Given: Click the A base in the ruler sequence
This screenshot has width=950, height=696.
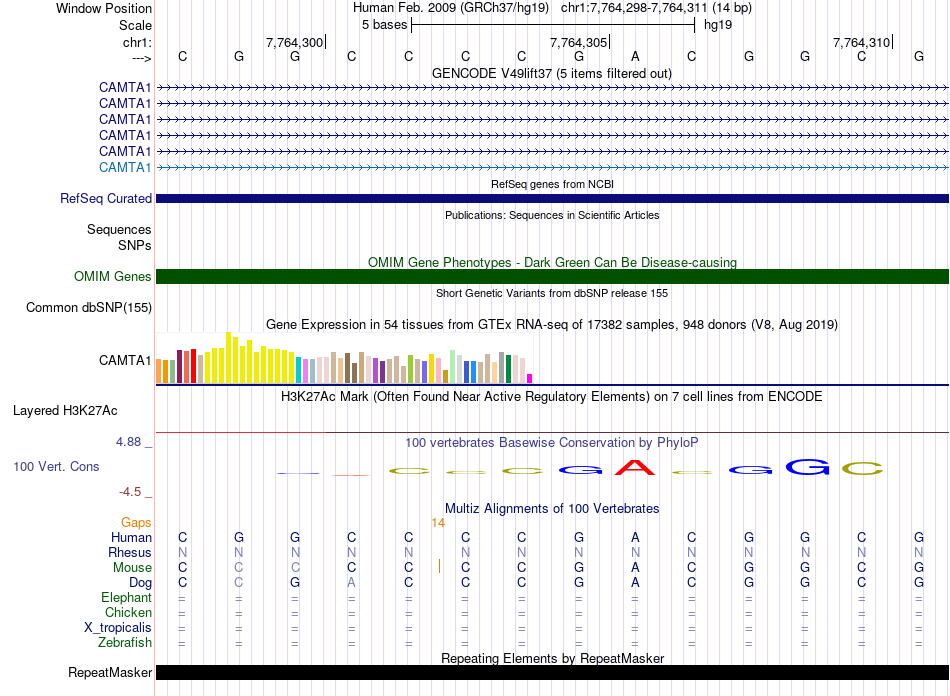Looking at the screenshot, I should coord(635,56).
